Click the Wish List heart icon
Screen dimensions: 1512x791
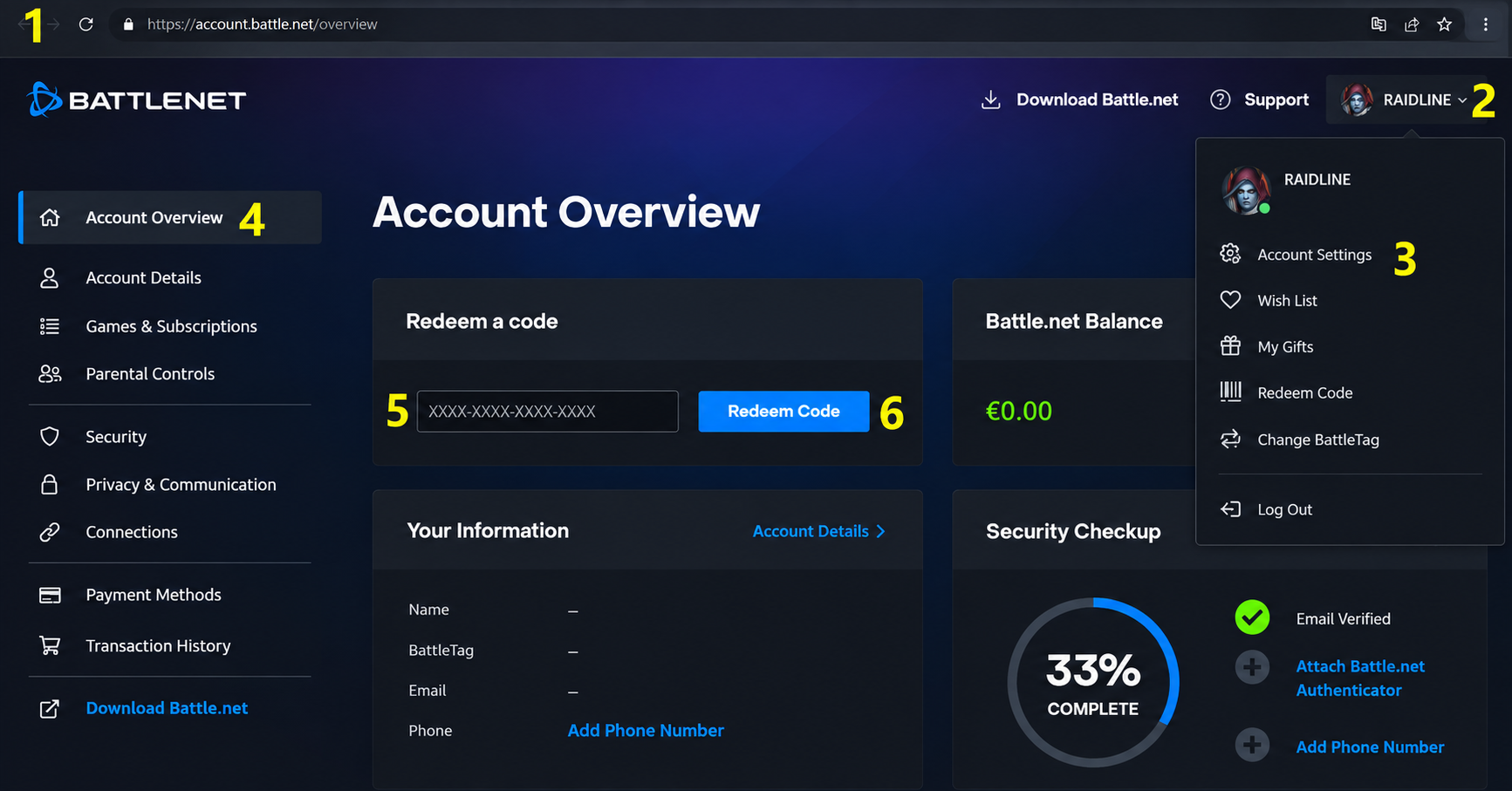[1230, 300]
